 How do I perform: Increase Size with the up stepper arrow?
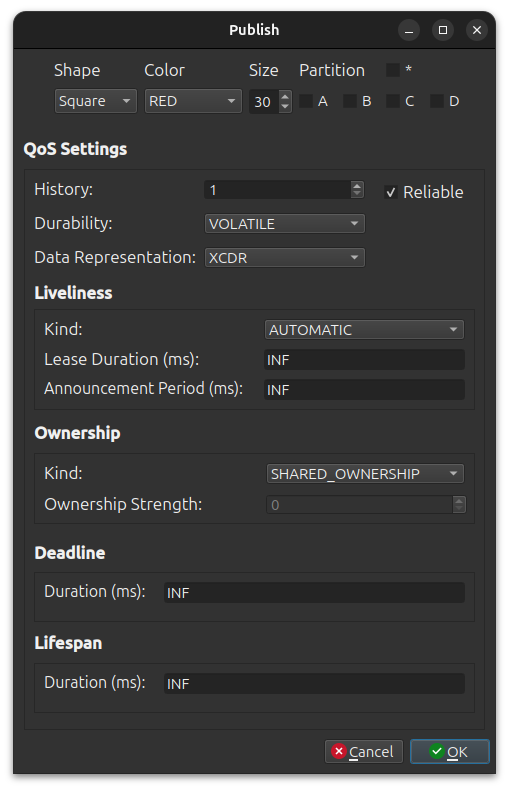(285, 96)
